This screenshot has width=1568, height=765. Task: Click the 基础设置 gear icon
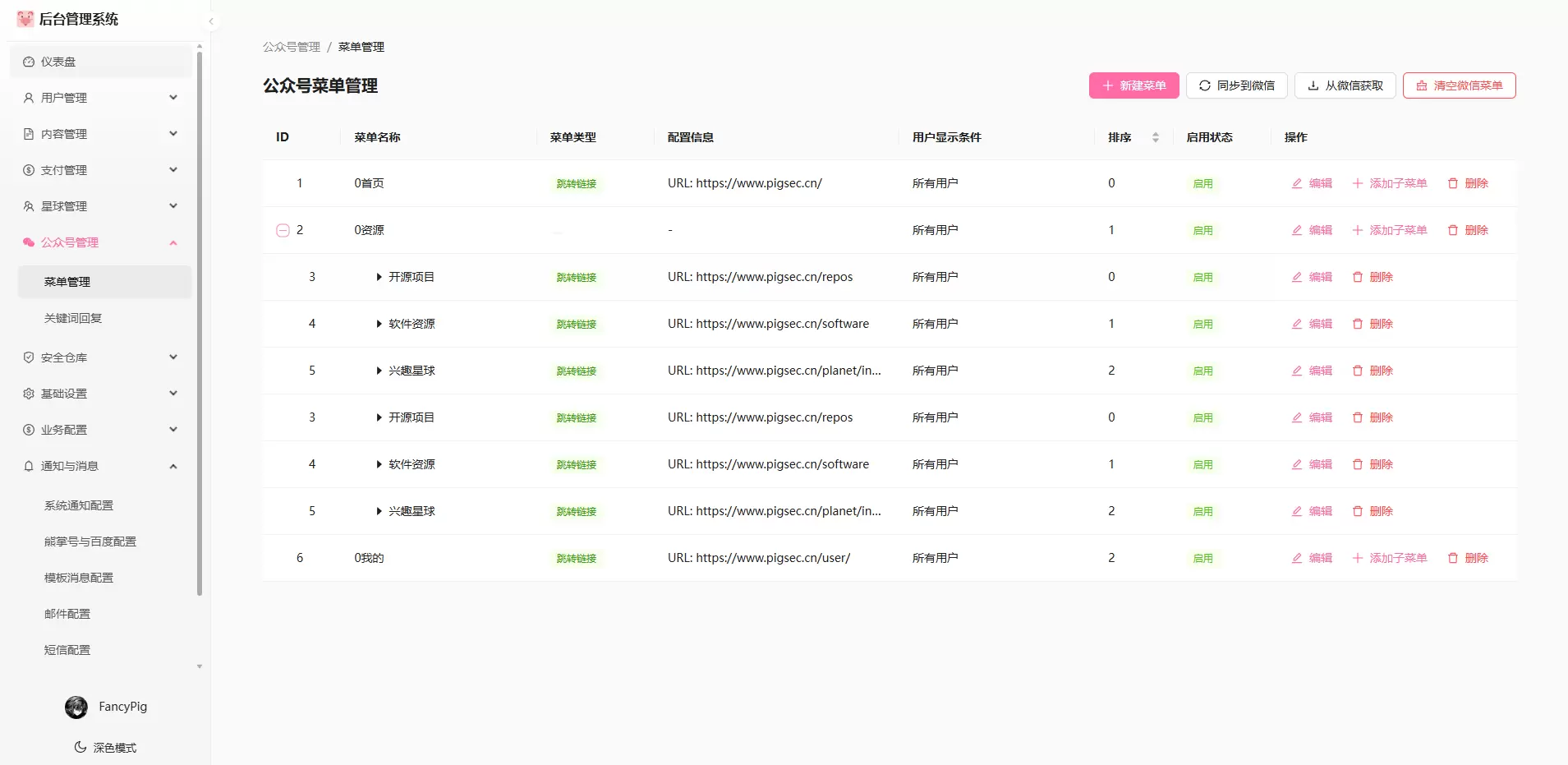[x=29, y=394]
